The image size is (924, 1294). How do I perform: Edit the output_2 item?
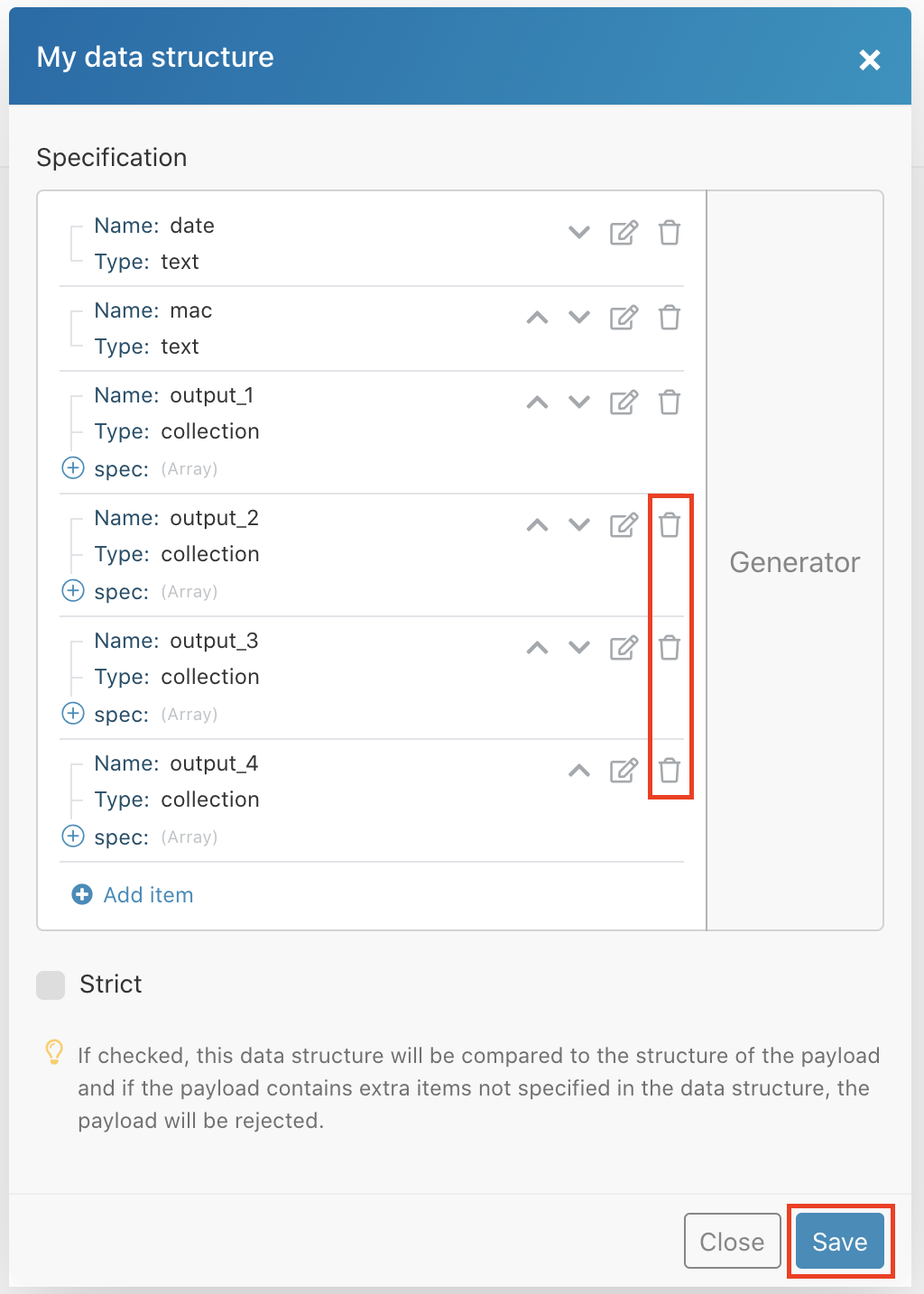(x=624, y=524)
